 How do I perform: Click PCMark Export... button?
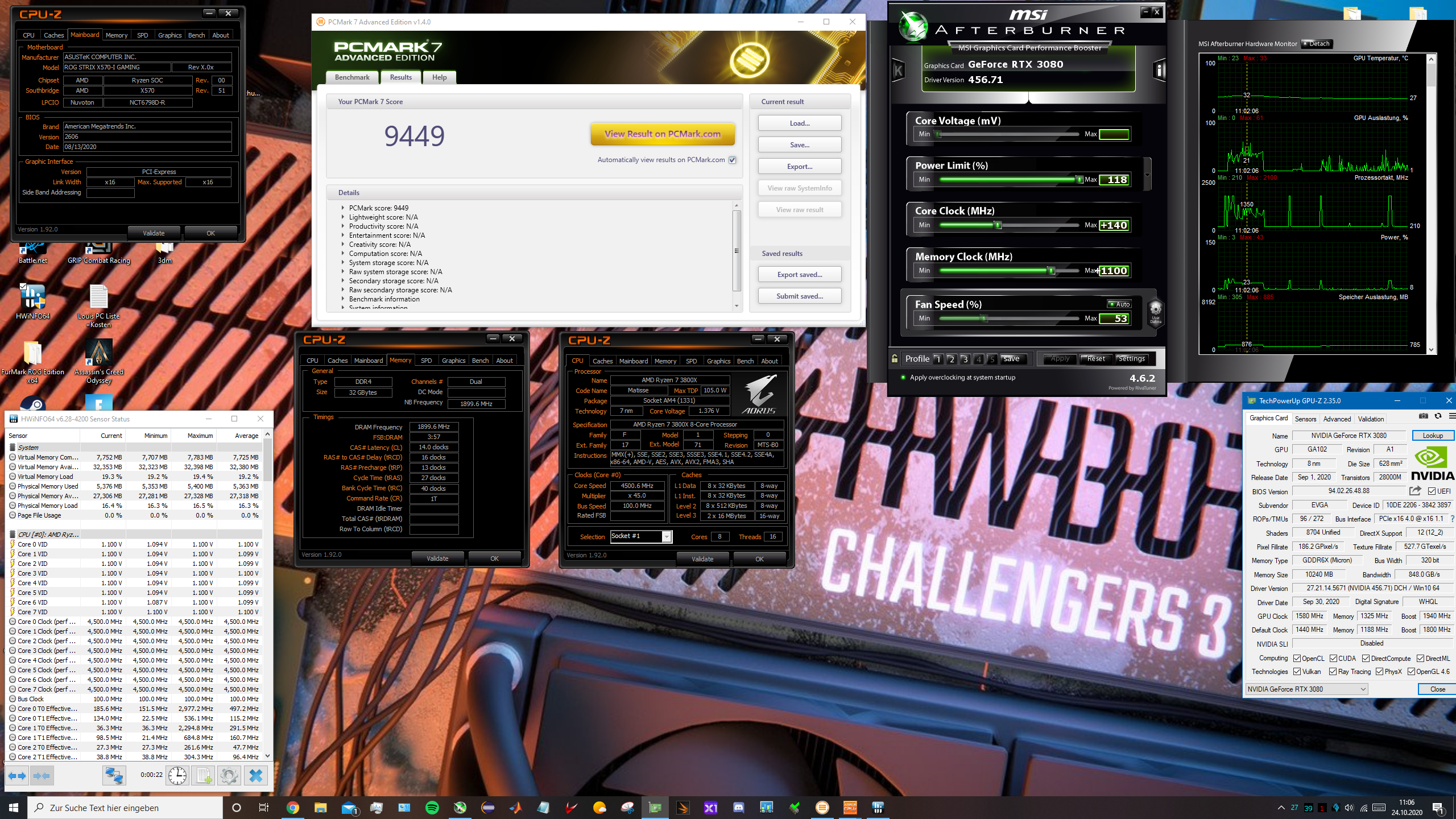[x=800, y=167]
